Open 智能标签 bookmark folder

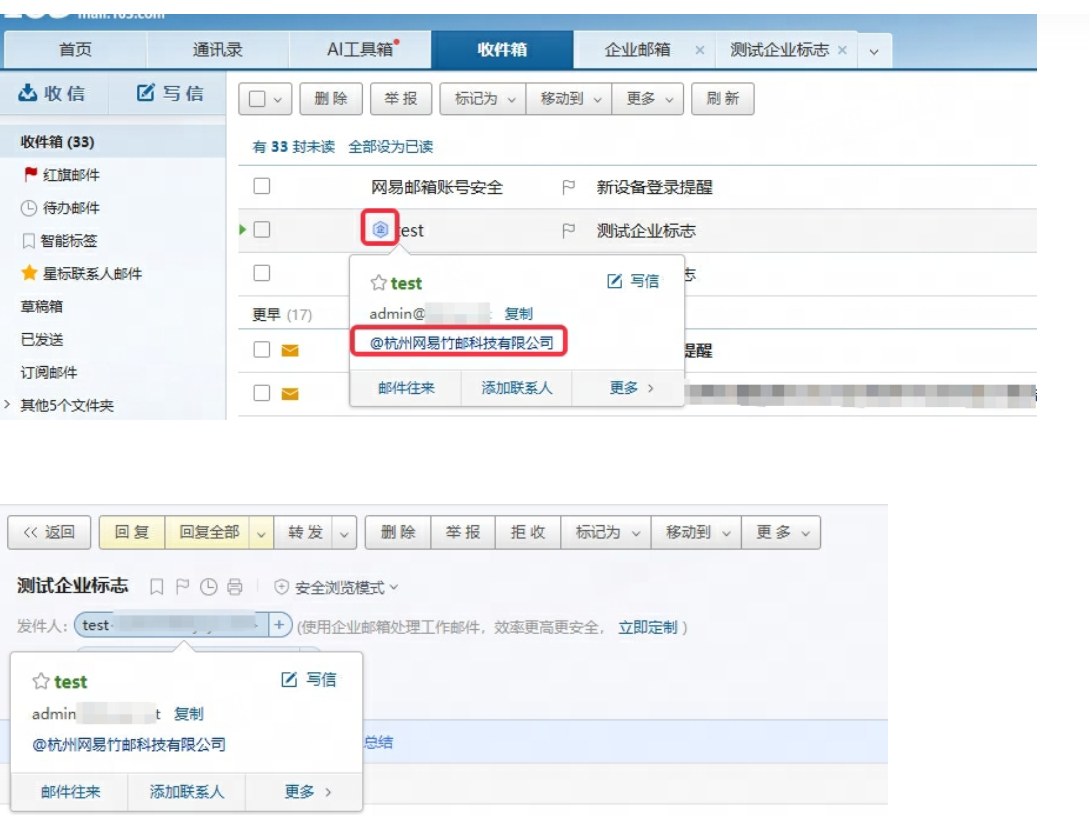[60, 240]
